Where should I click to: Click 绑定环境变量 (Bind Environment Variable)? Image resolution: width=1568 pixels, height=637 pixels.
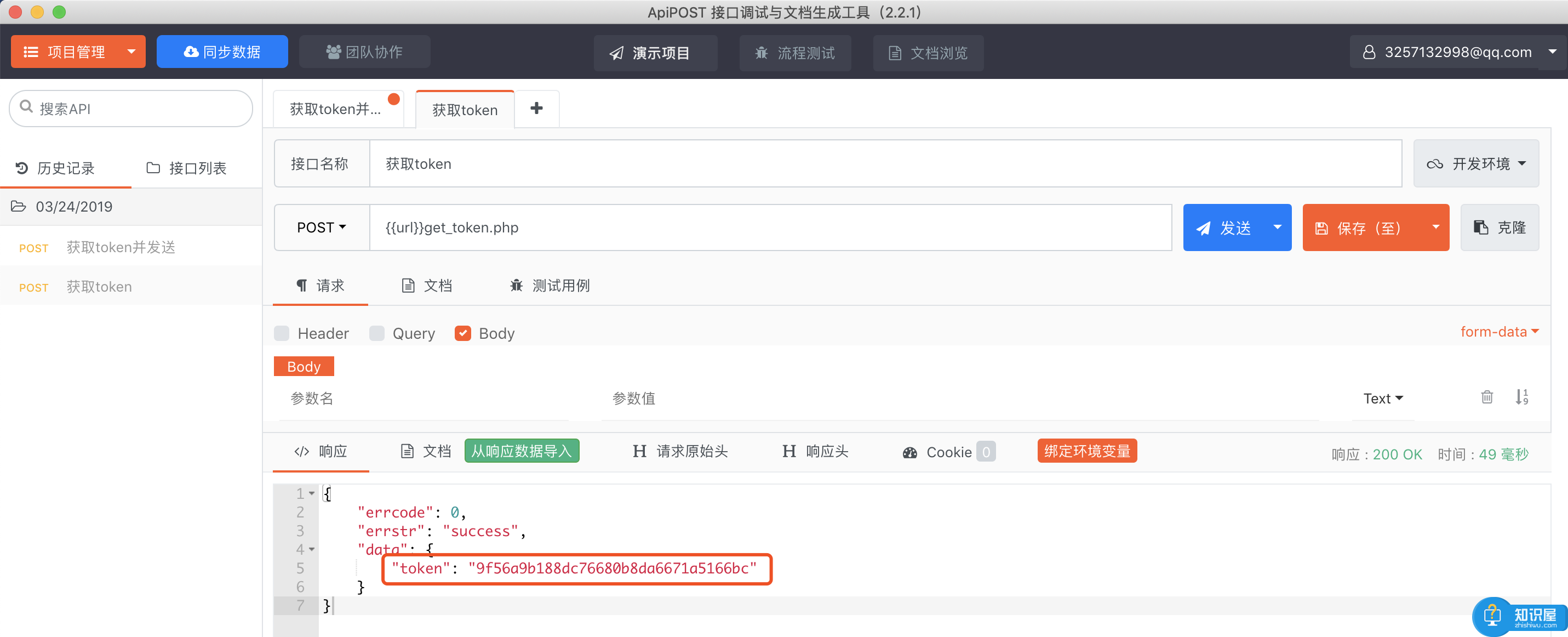[1089, 452]
